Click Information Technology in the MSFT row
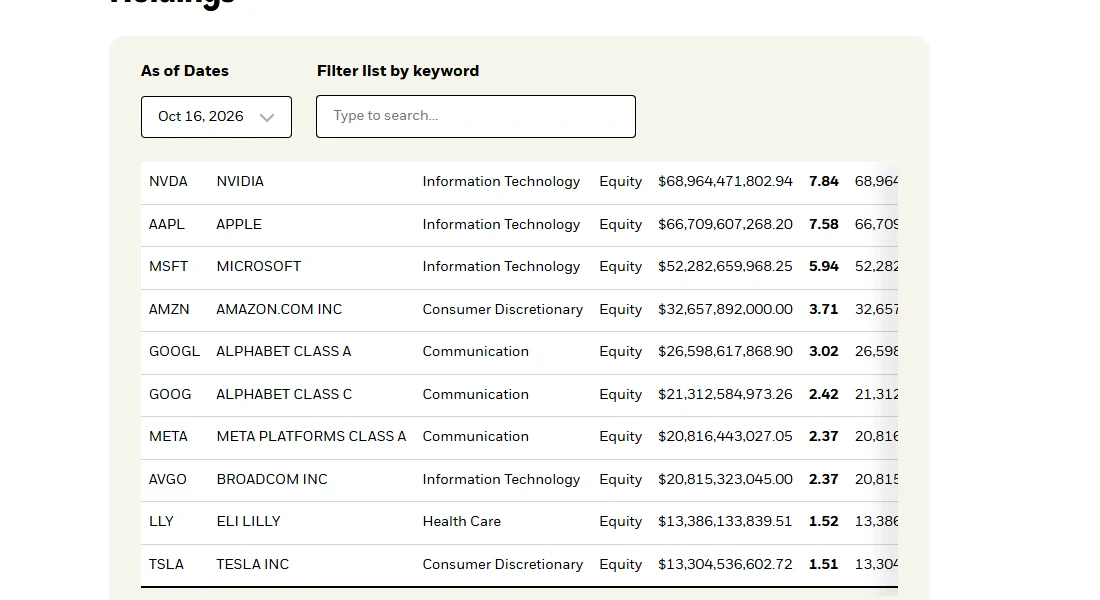Screen dimensions: 1100x600 502,267
